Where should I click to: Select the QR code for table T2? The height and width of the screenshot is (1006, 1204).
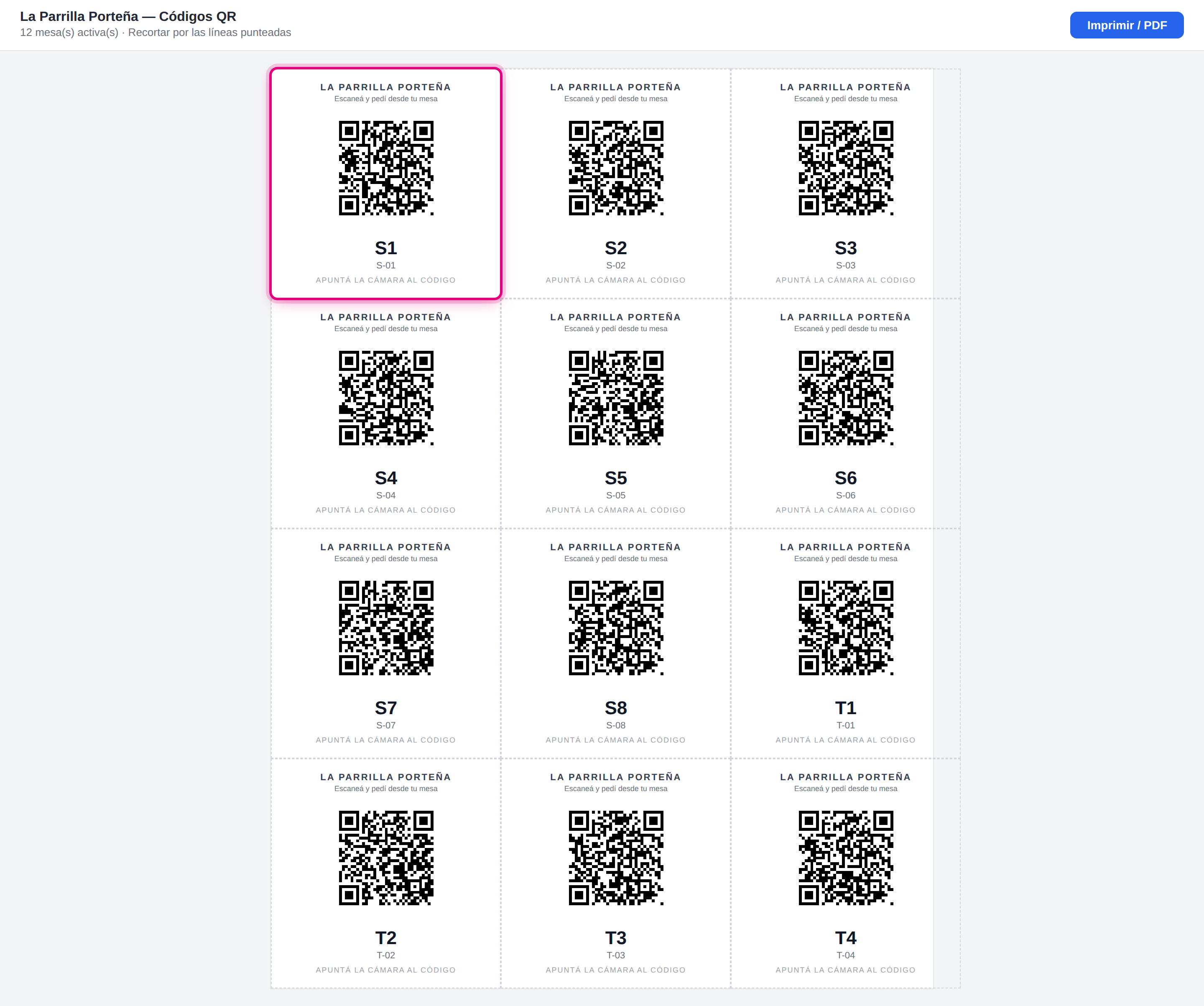tap(386, 858)
